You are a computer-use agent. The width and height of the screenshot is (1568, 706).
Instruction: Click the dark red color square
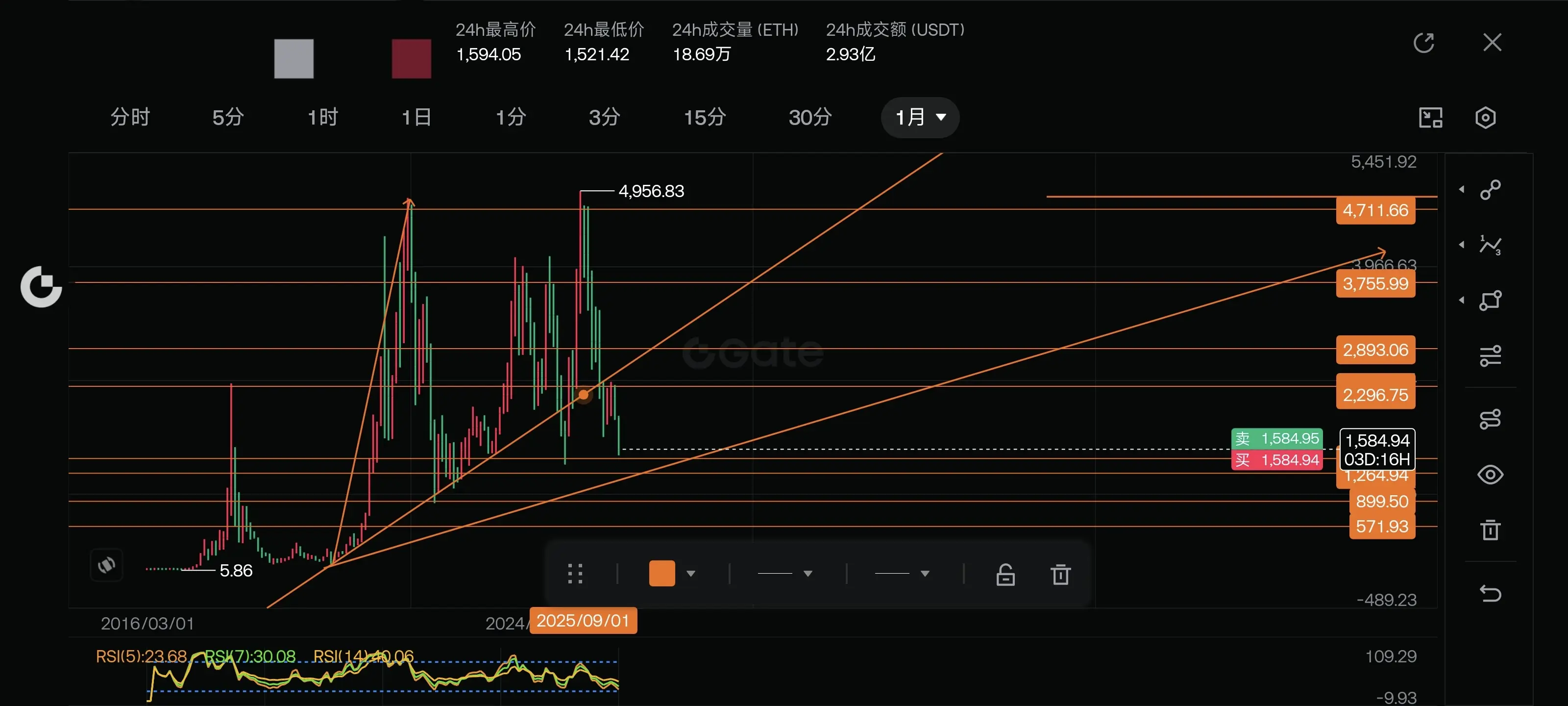412,58
